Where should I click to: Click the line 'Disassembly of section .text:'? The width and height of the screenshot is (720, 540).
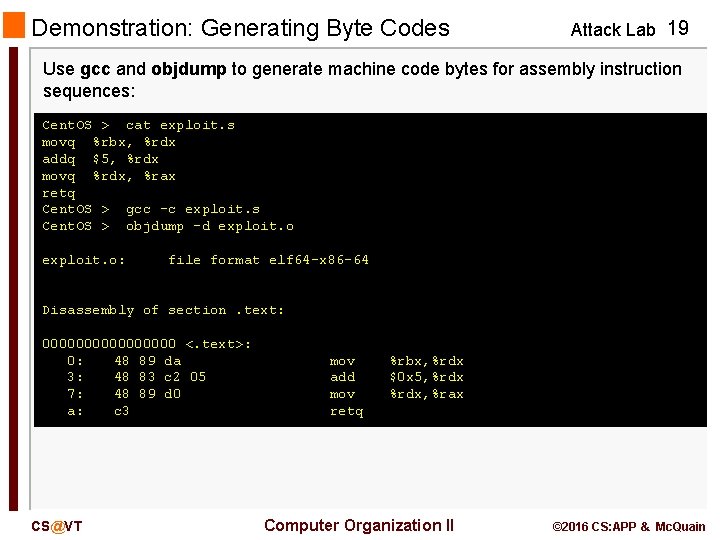click(x=163, y=310)
